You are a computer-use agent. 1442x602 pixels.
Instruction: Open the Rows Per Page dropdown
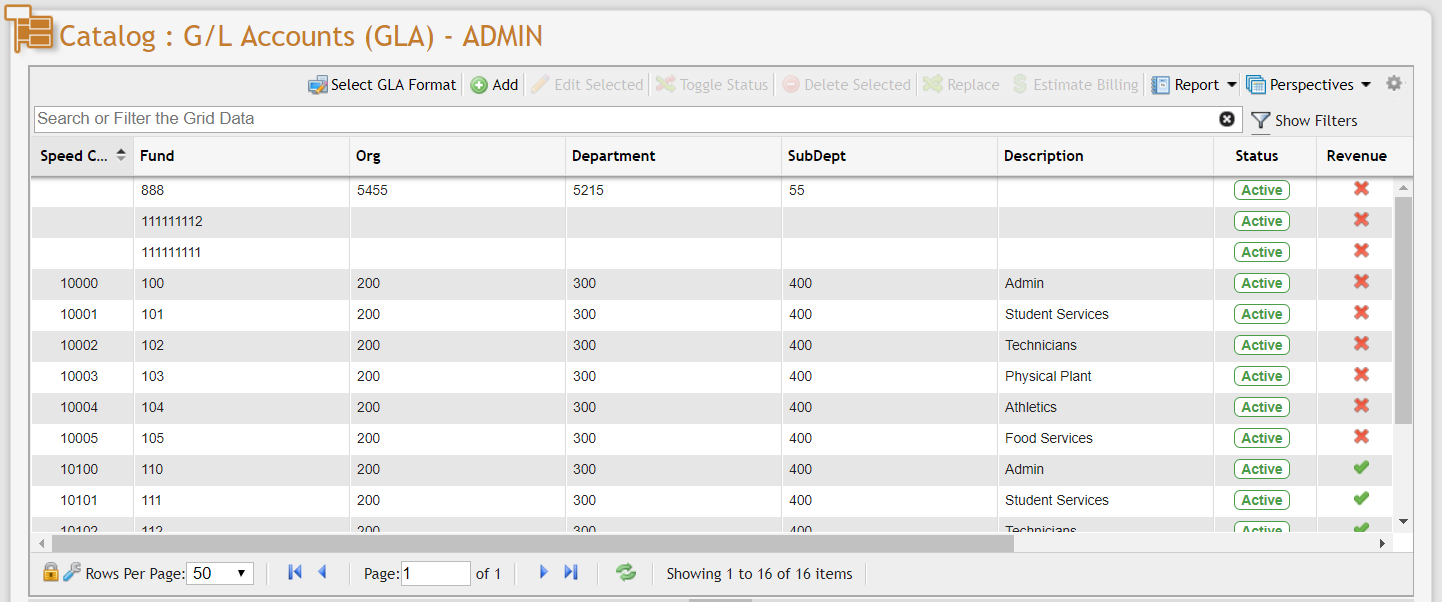coord(221,572)
